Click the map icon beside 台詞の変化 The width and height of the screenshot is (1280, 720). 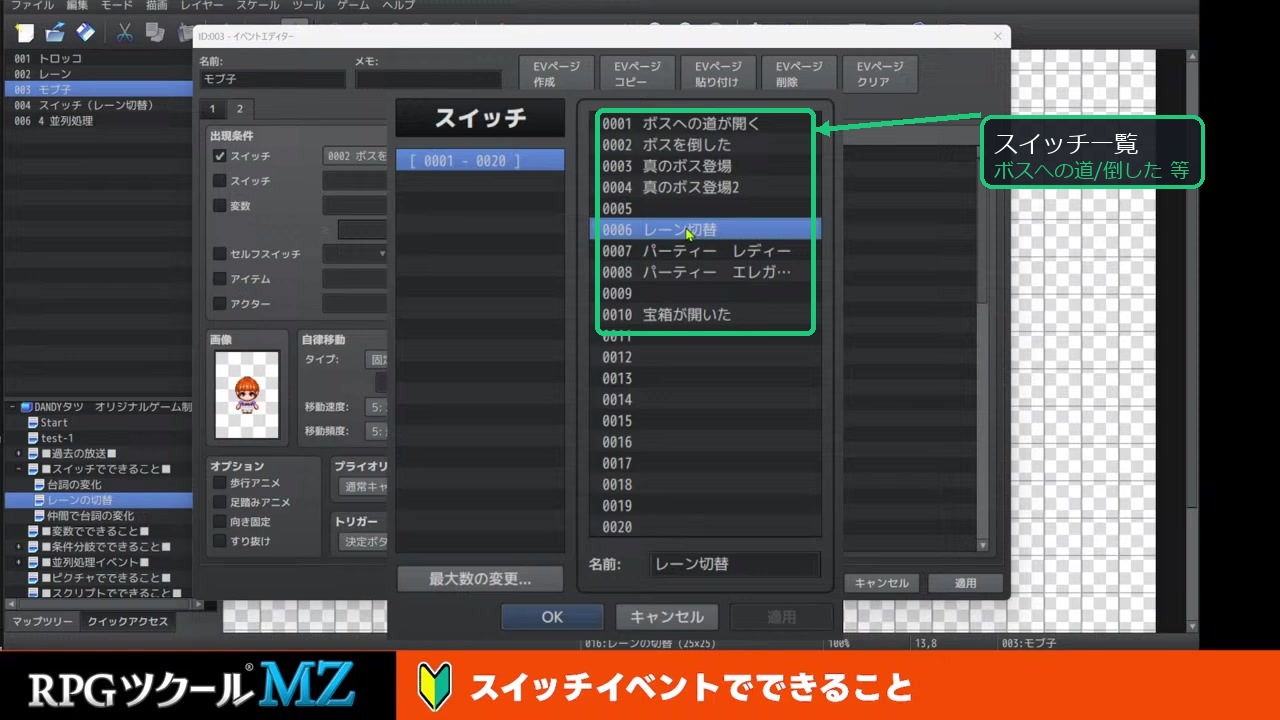tap(40, 484)
